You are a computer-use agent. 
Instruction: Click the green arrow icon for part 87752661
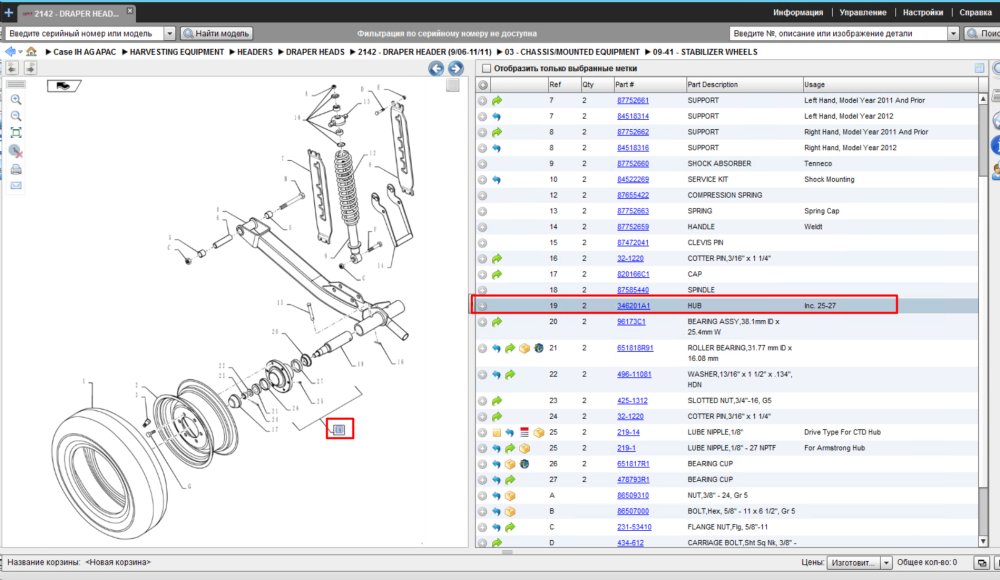pos(497,100)
